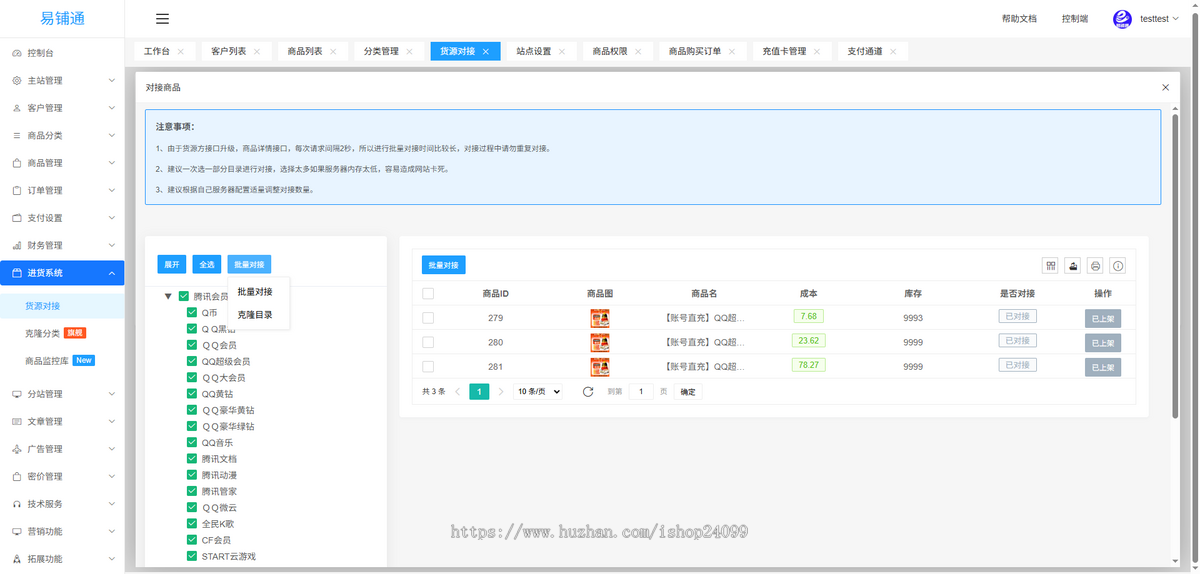
Task: Click the 广告管理 sidebar icon
Action: (17, 449)
